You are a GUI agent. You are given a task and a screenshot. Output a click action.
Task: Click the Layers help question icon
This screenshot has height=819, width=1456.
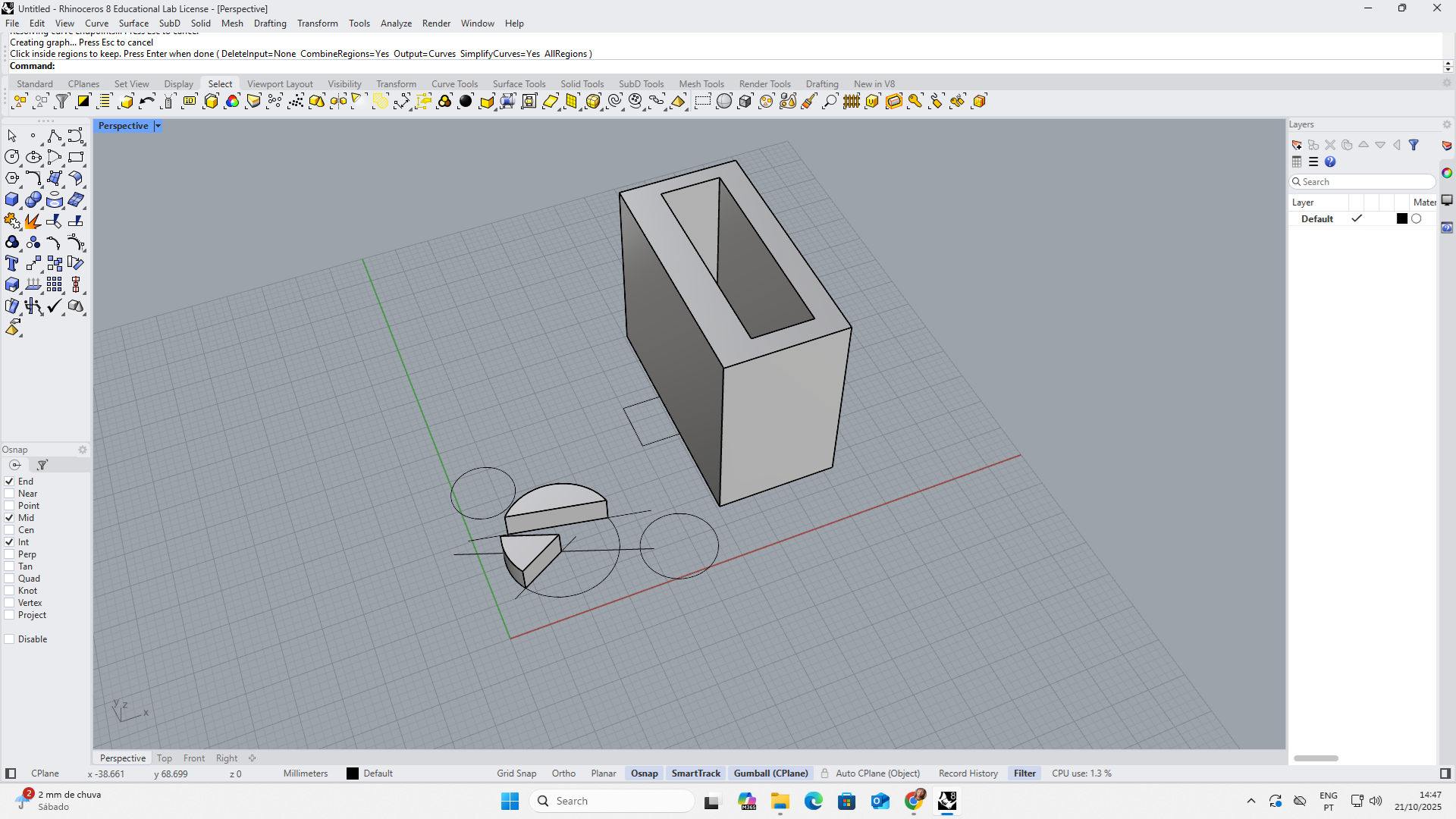pos(1330,162)
